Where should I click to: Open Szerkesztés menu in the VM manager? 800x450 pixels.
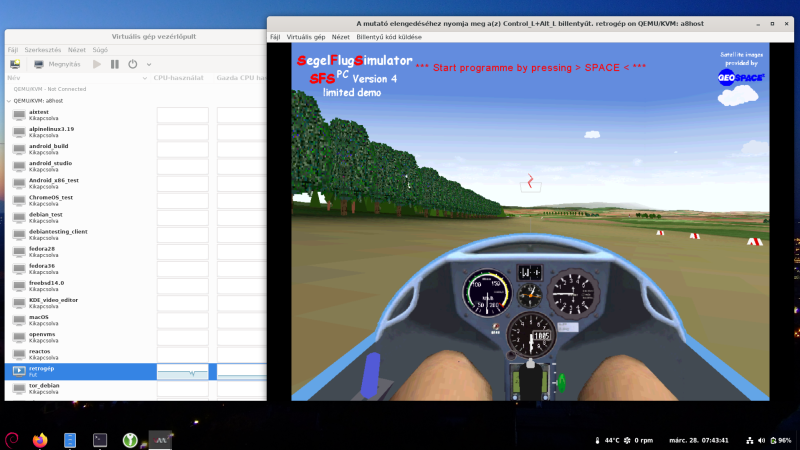(43, 50)
